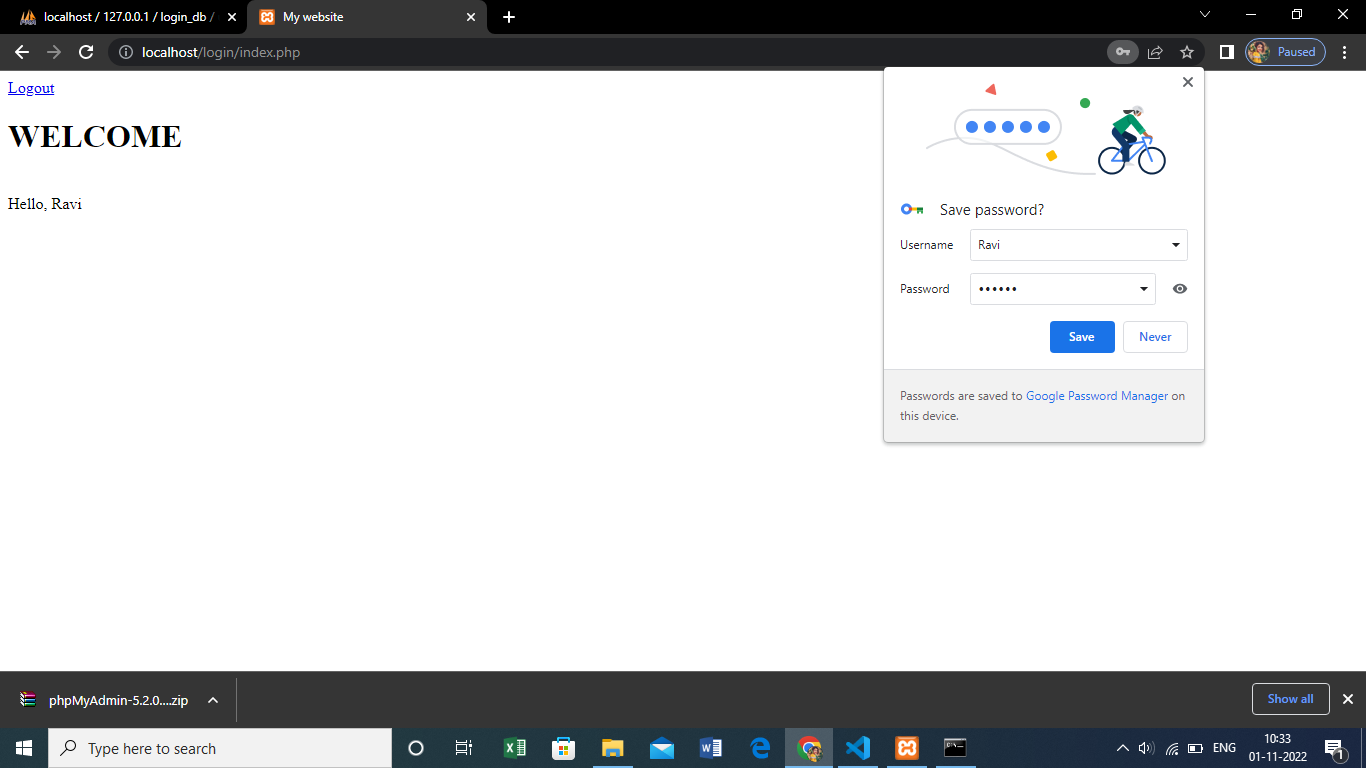Viewport: 1366px width, 768px height.
Task: Open the Password field dropdown
Action: coord(1143,288)
